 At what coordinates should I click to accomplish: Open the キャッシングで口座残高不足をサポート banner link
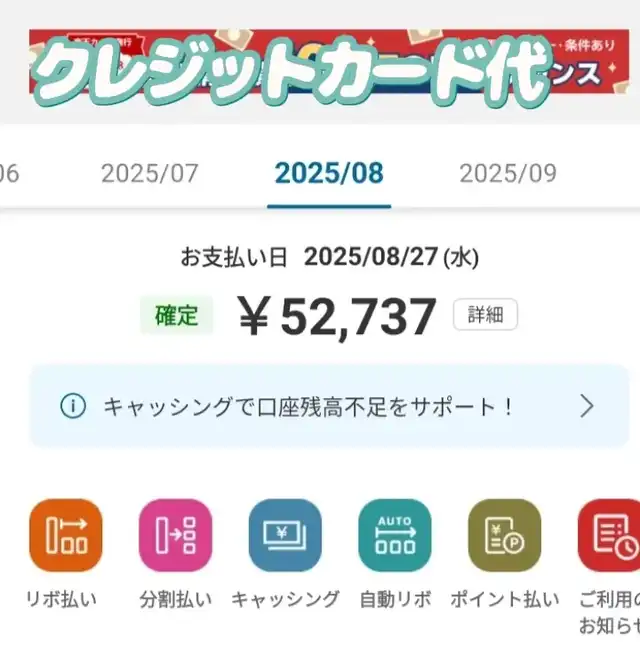coord(308,406)
